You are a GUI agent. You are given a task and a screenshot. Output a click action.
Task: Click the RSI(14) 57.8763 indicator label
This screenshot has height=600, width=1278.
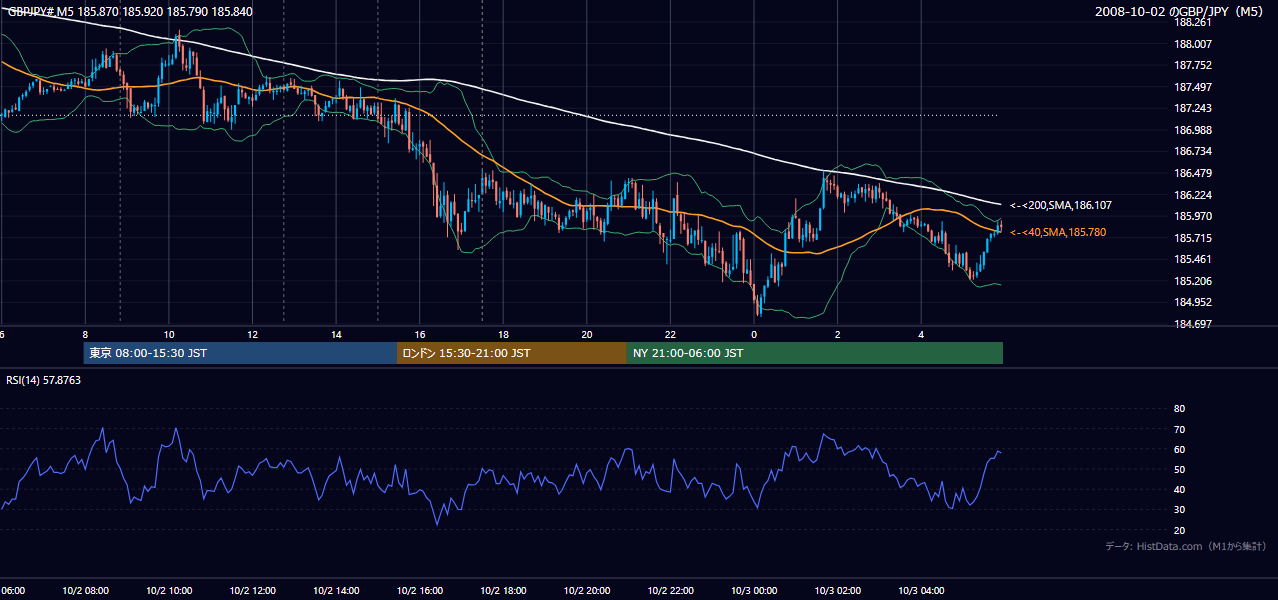coord(44,380)
